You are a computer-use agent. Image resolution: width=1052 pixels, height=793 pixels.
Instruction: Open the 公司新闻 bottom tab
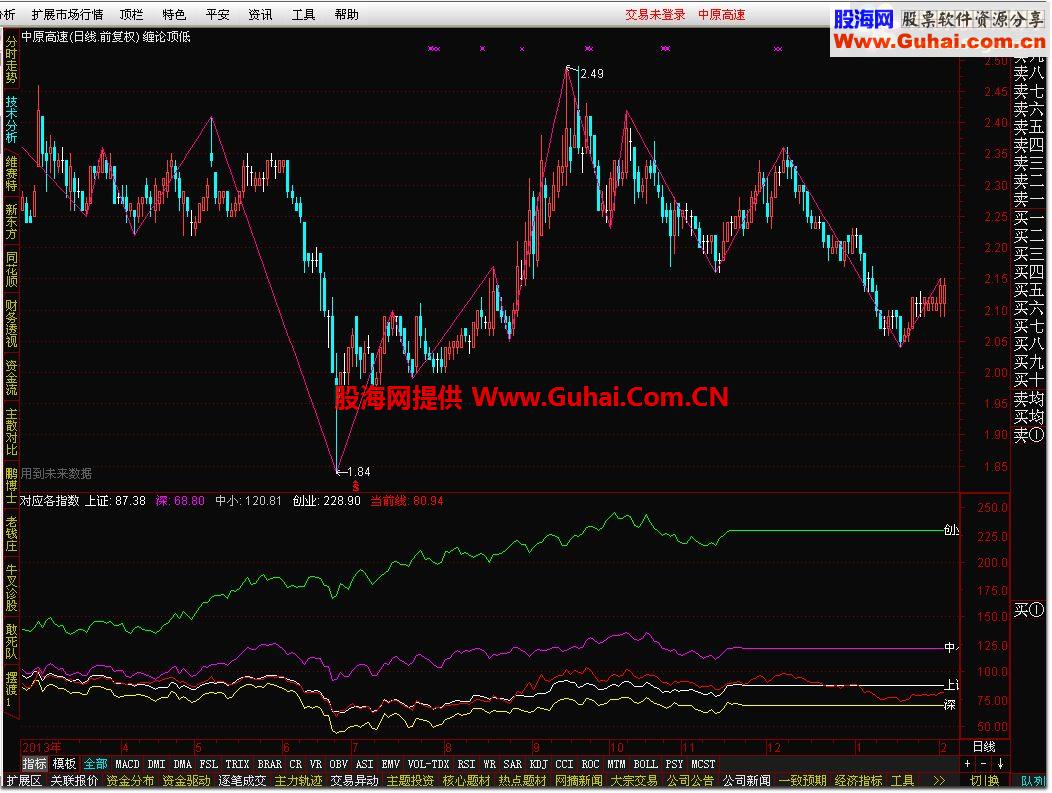pos(747,781)
